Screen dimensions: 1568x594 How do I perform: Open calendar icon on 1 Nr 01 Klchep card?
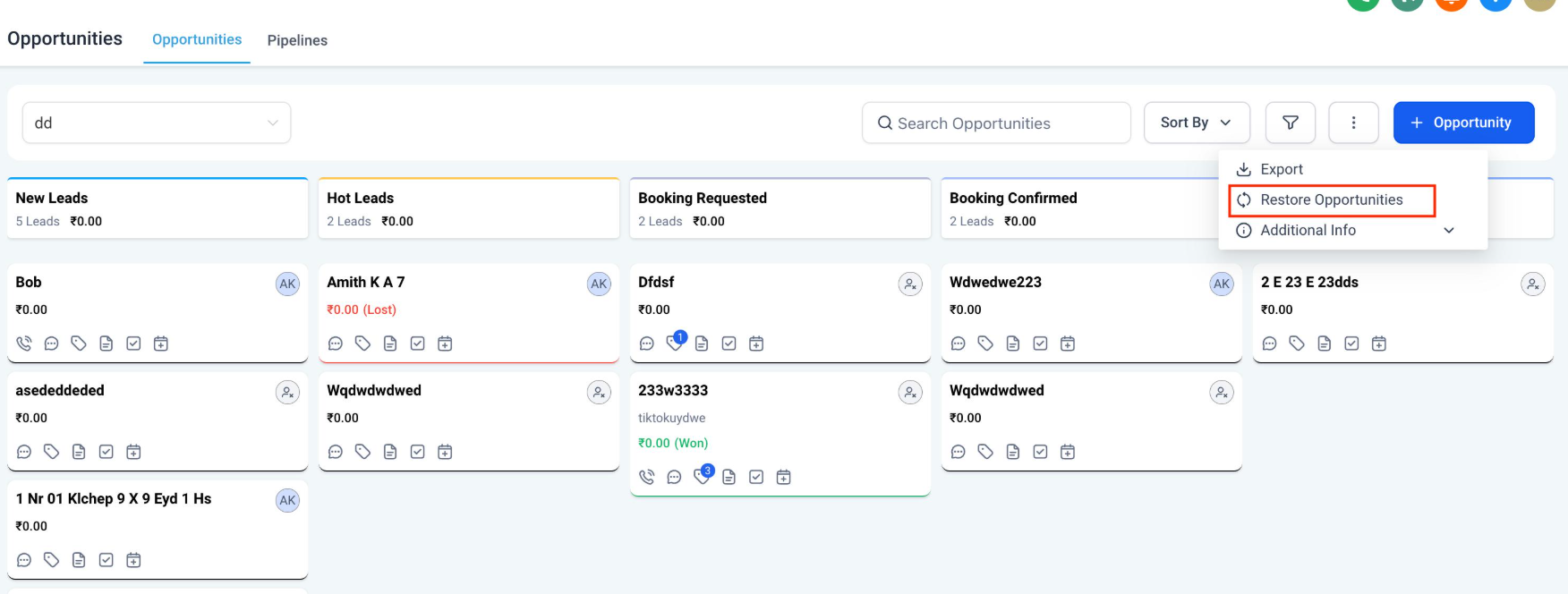(x=133, y=560)
